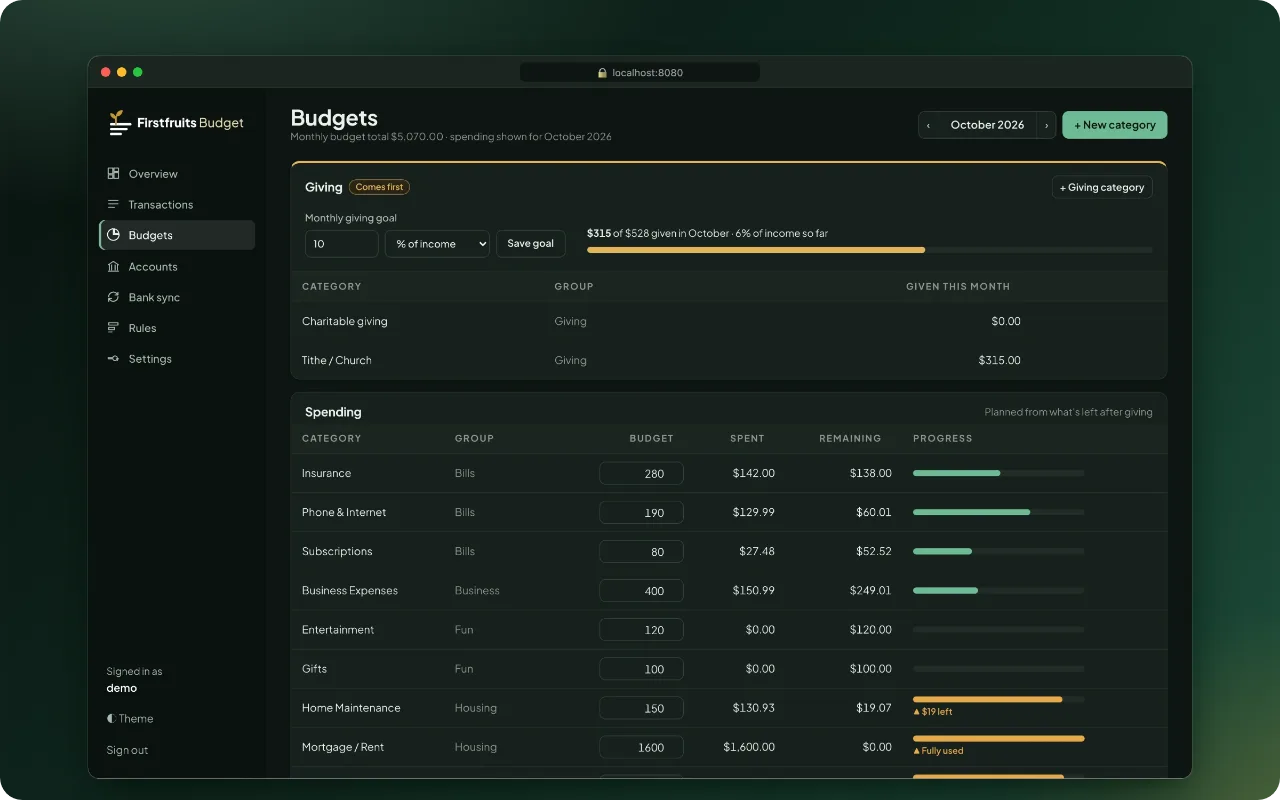The height and width of the screenshot is (800, 1280).
Task: Edit the Phone & Internet budget field
Action: click(641, 512)
